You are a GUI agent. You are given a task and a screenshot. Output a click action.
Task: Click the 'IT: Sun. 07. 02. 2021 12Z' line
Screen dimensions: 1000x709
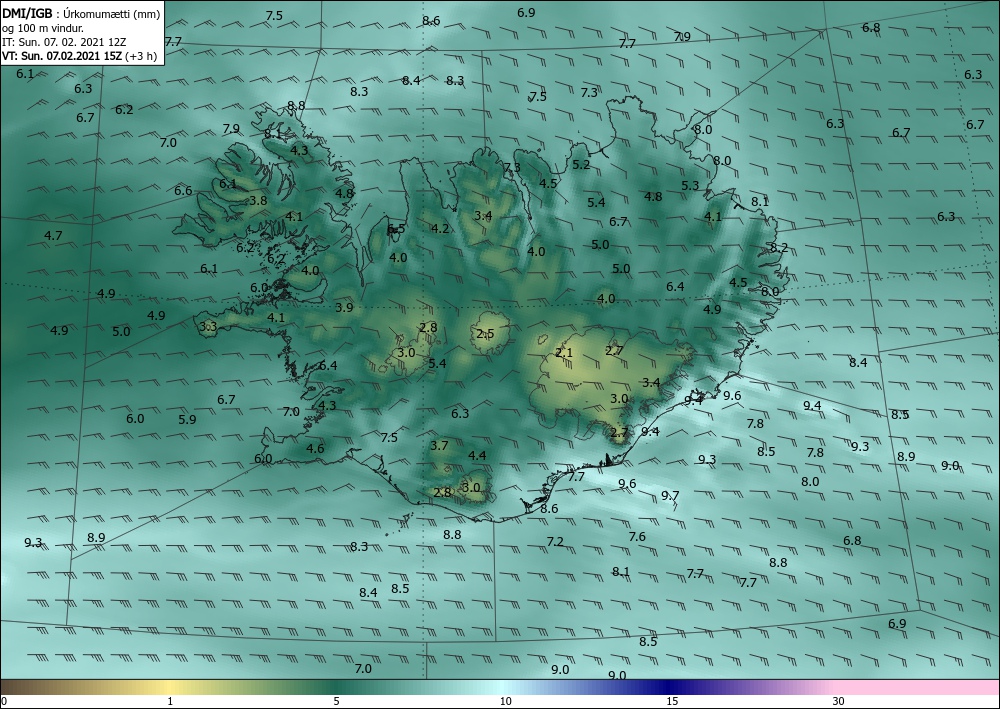tap(64, 42)
